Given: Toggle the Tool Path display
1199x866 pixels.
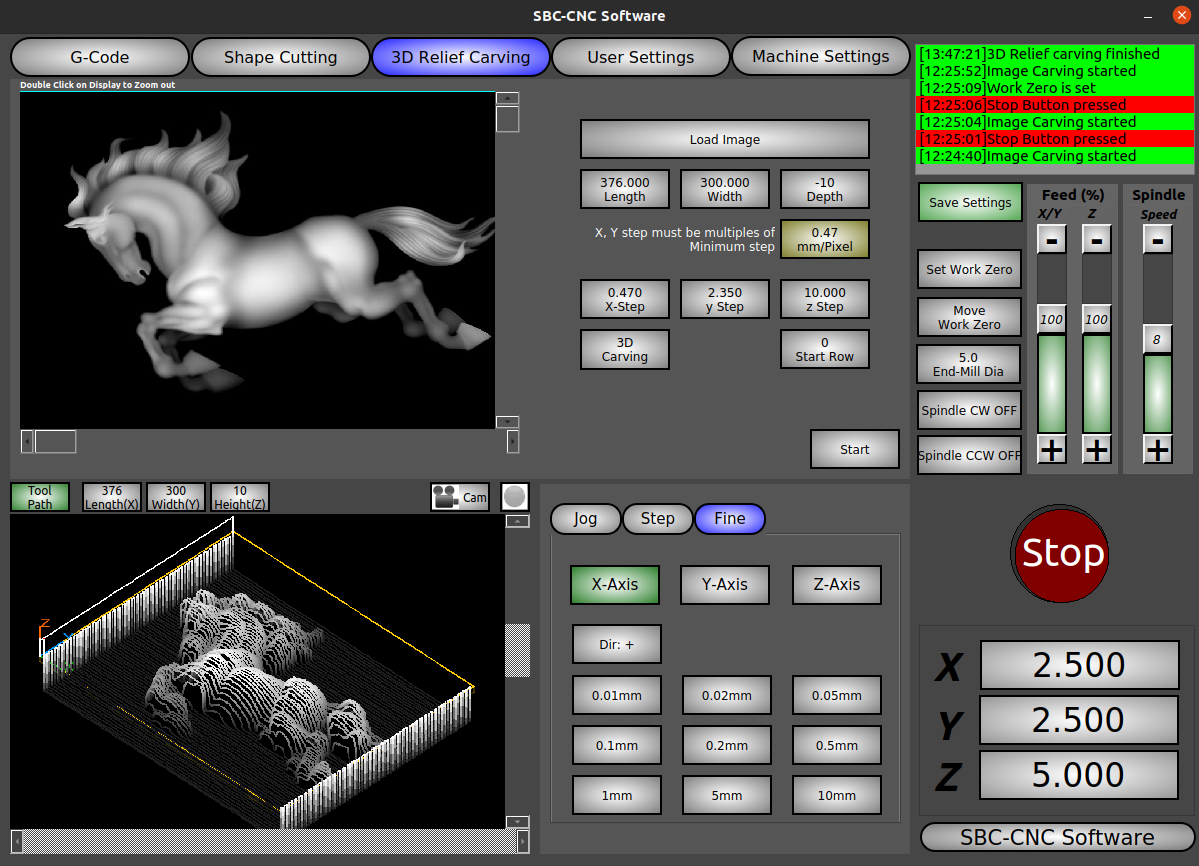Looking at the screenshot, I should 40,497.
